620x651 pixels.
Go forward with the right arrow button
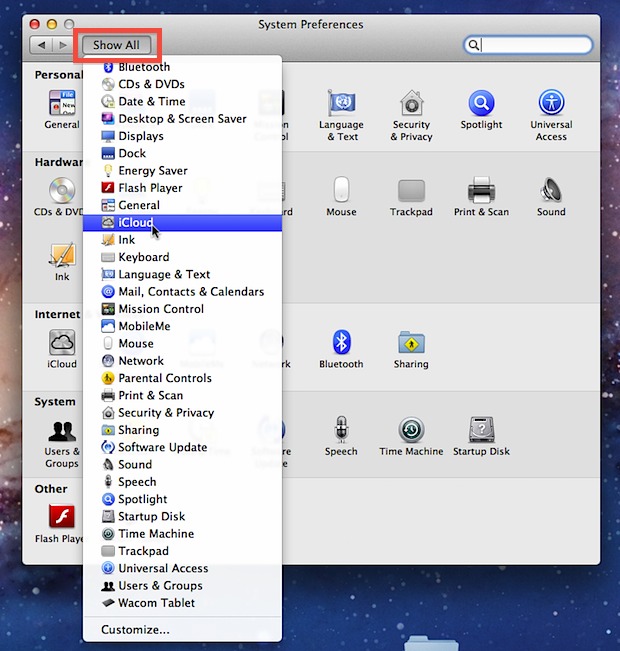63,45
